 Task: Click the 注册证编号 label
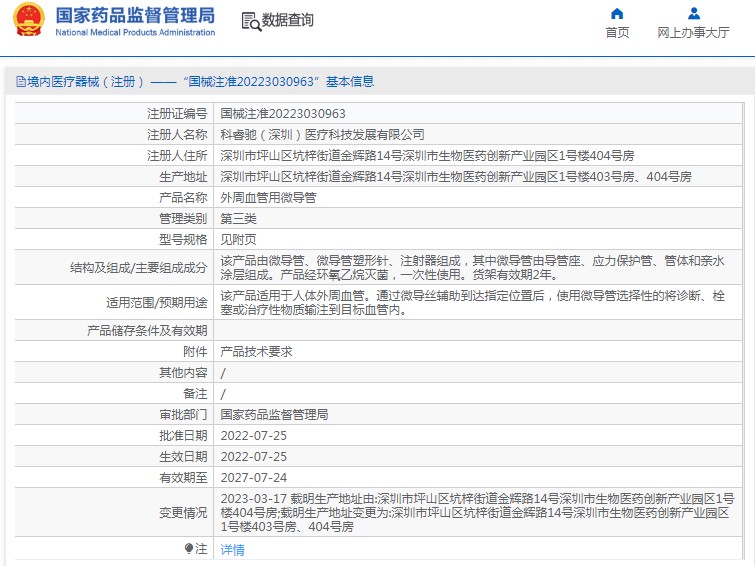(x=177, y=114)
